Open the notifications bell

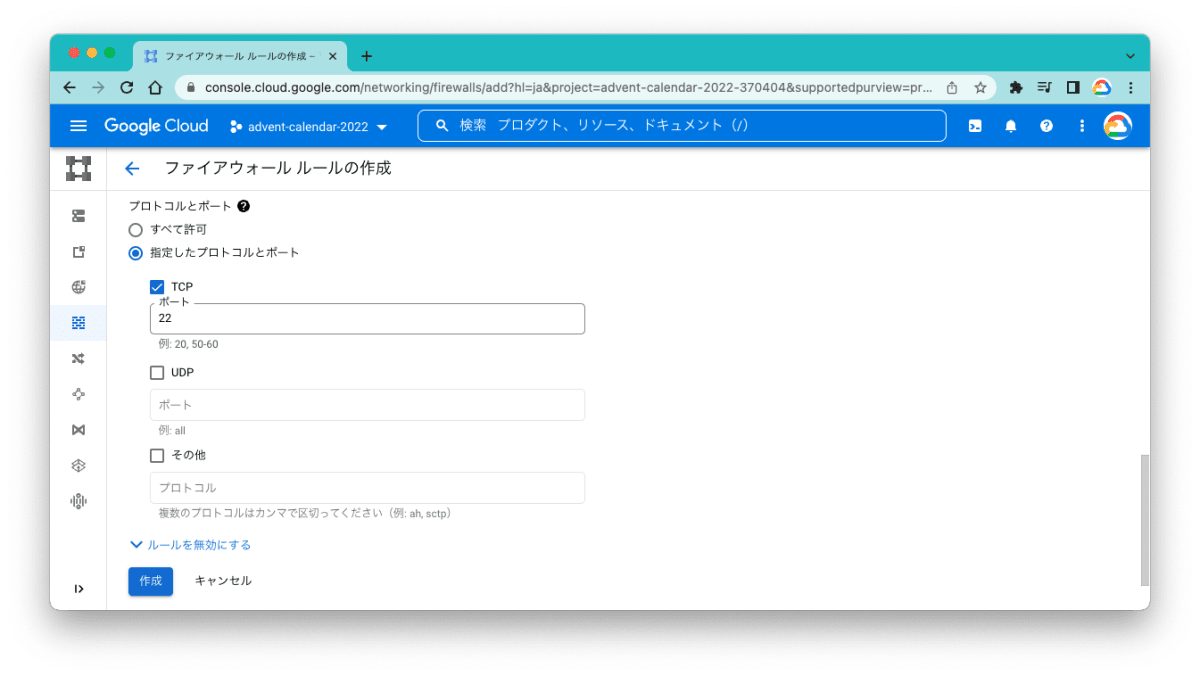point(1011,126)
